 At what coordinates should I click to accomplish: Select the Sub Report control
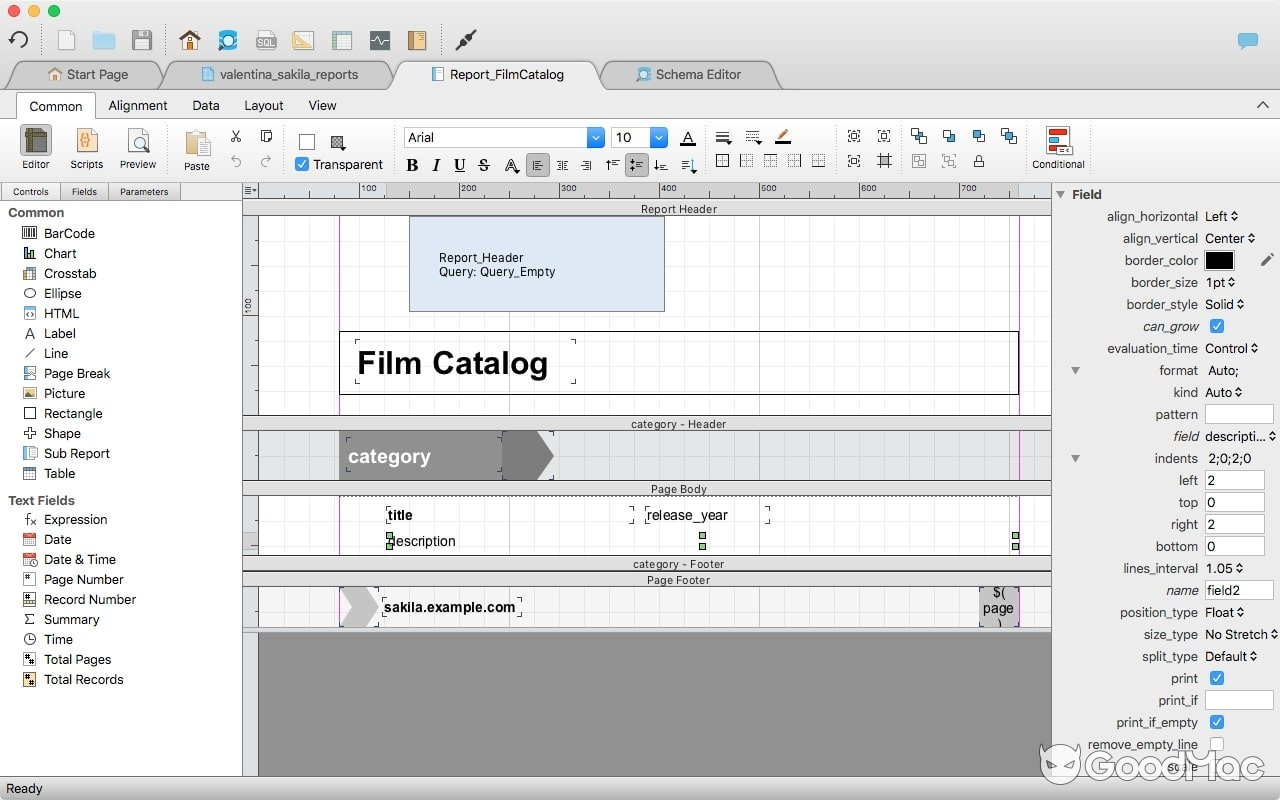[75, 453]
